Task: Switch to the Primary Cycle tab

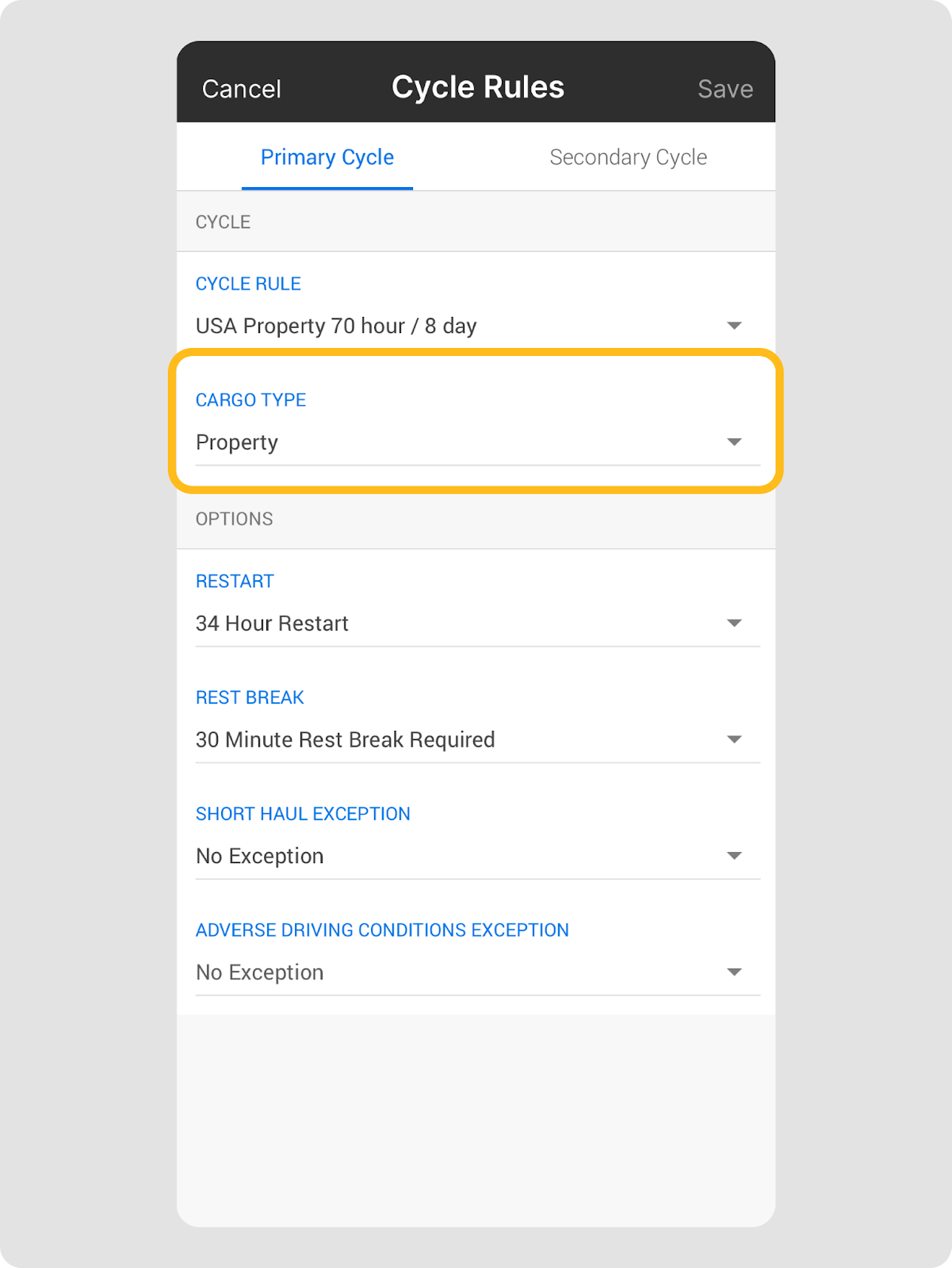Action: (x=327, y=158)
